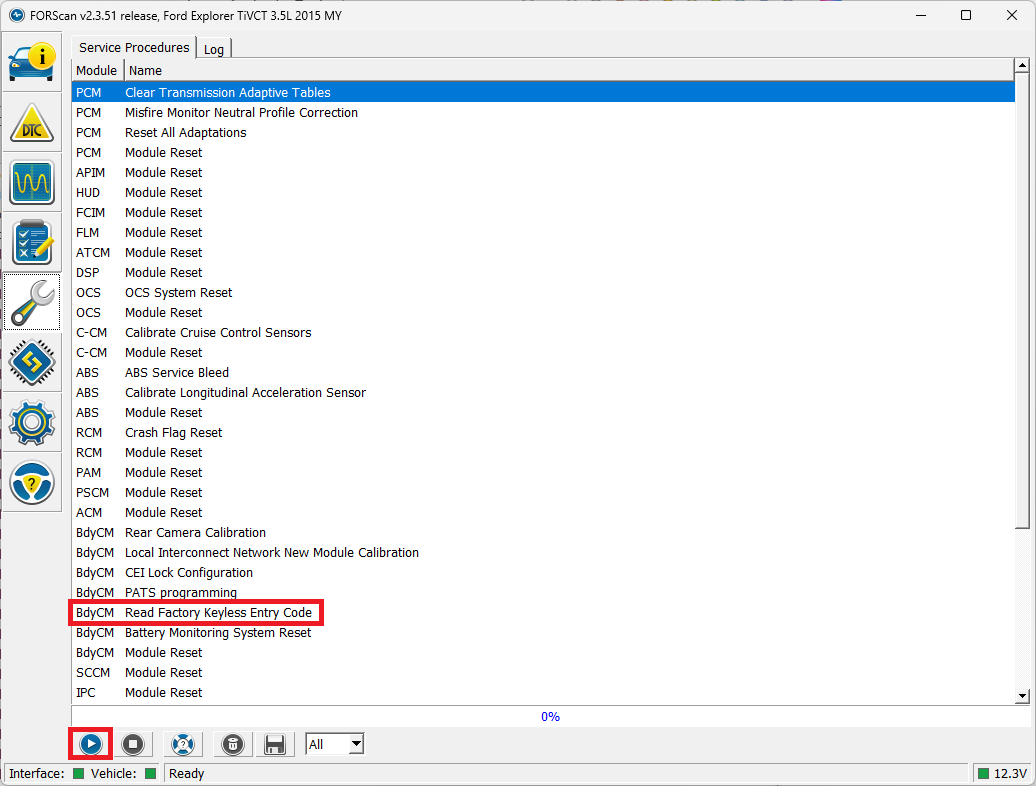1036x786 pixels.
Task: Open the oscilloscope dashboard section
Action: (x=32, y=182)
